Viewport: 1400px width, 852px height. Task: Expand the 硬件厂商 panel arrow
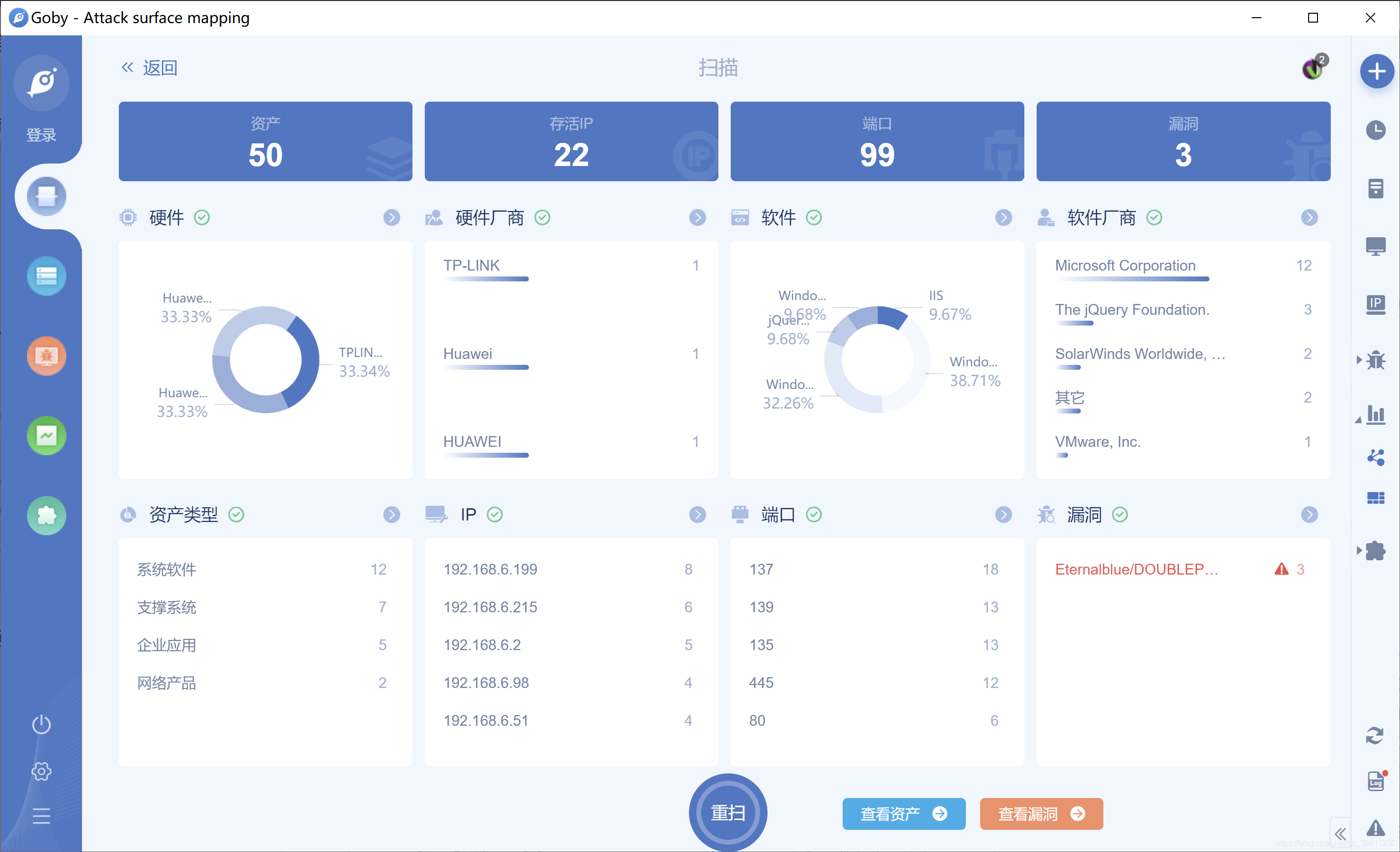pos(698,218)
